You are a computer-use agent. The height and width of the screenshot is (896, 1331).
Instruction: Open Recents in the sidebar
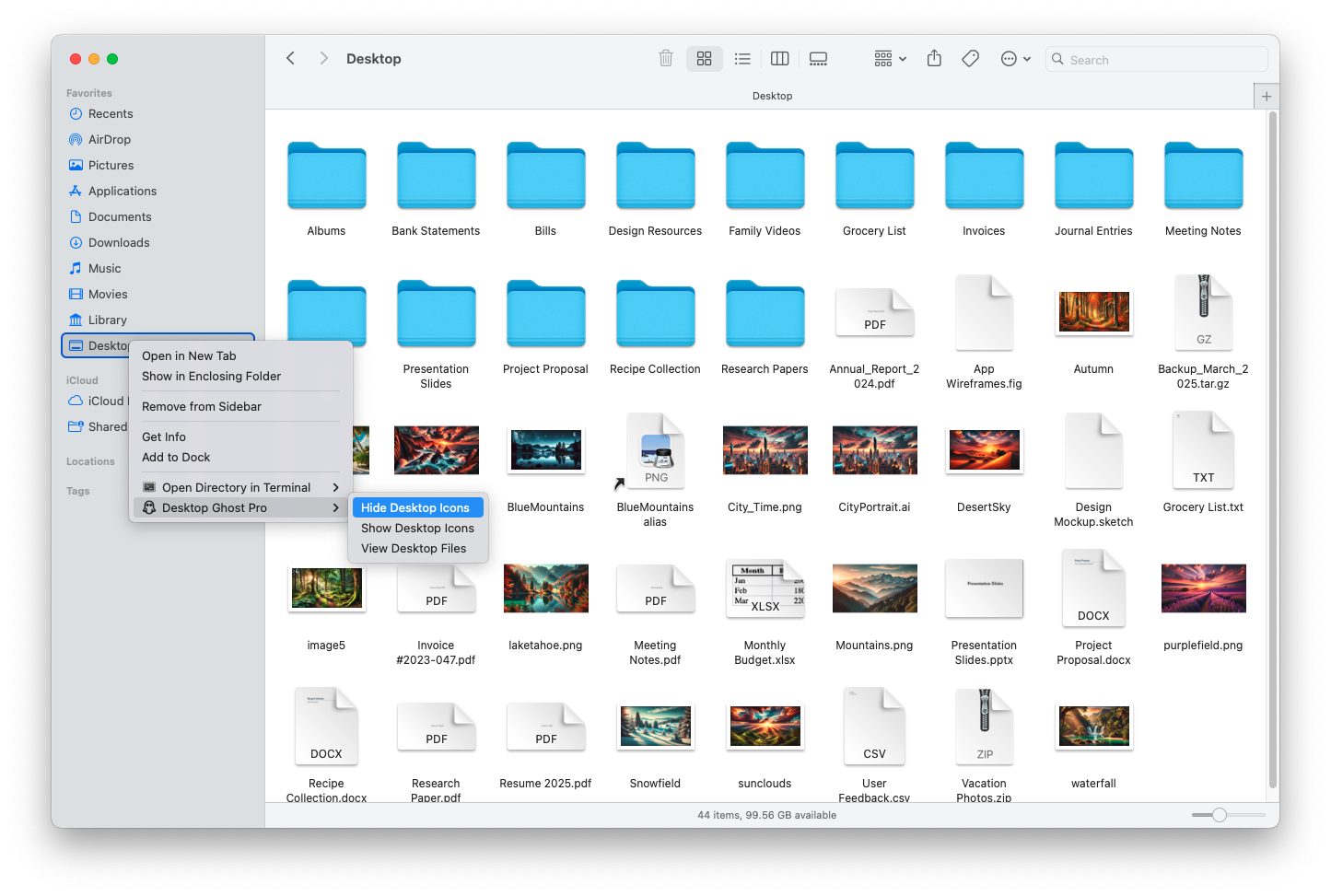(111, 114)
